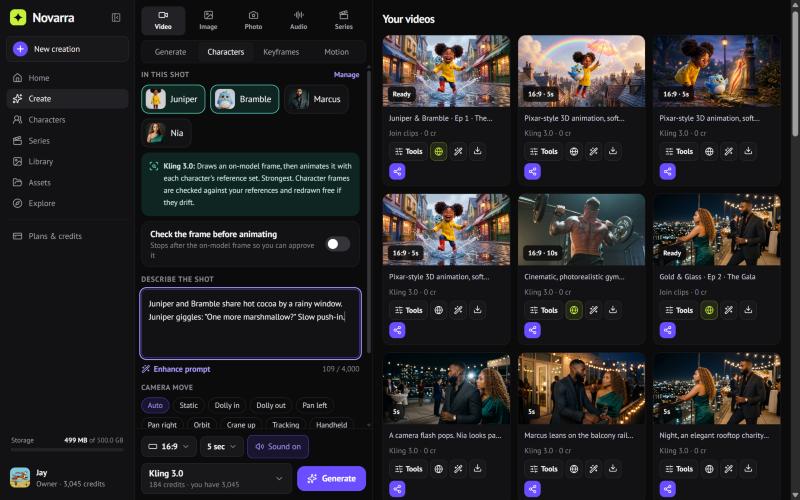Click the storage usage bar

(x=67, y=449)
